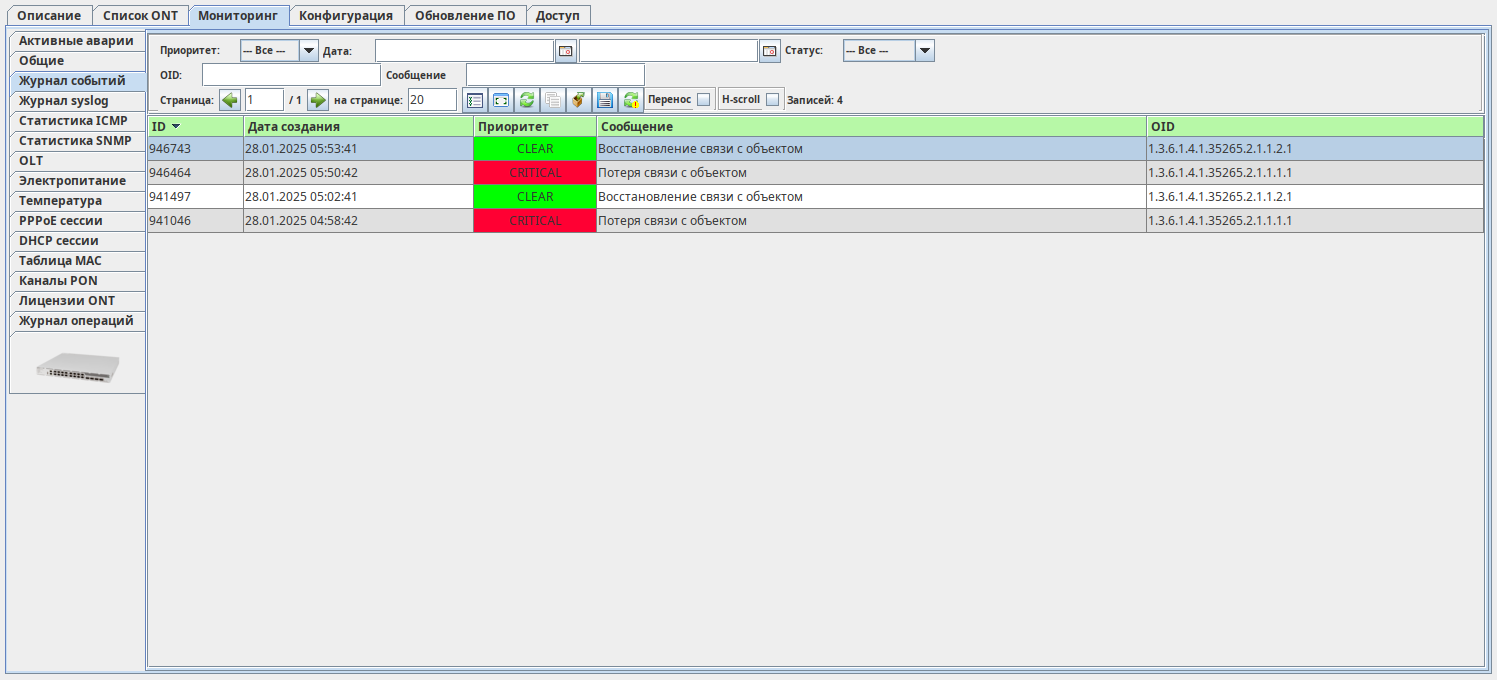Select event row ID 946464
The width and height of the screenshot is (1497, 680).
(x=815, y=173)
